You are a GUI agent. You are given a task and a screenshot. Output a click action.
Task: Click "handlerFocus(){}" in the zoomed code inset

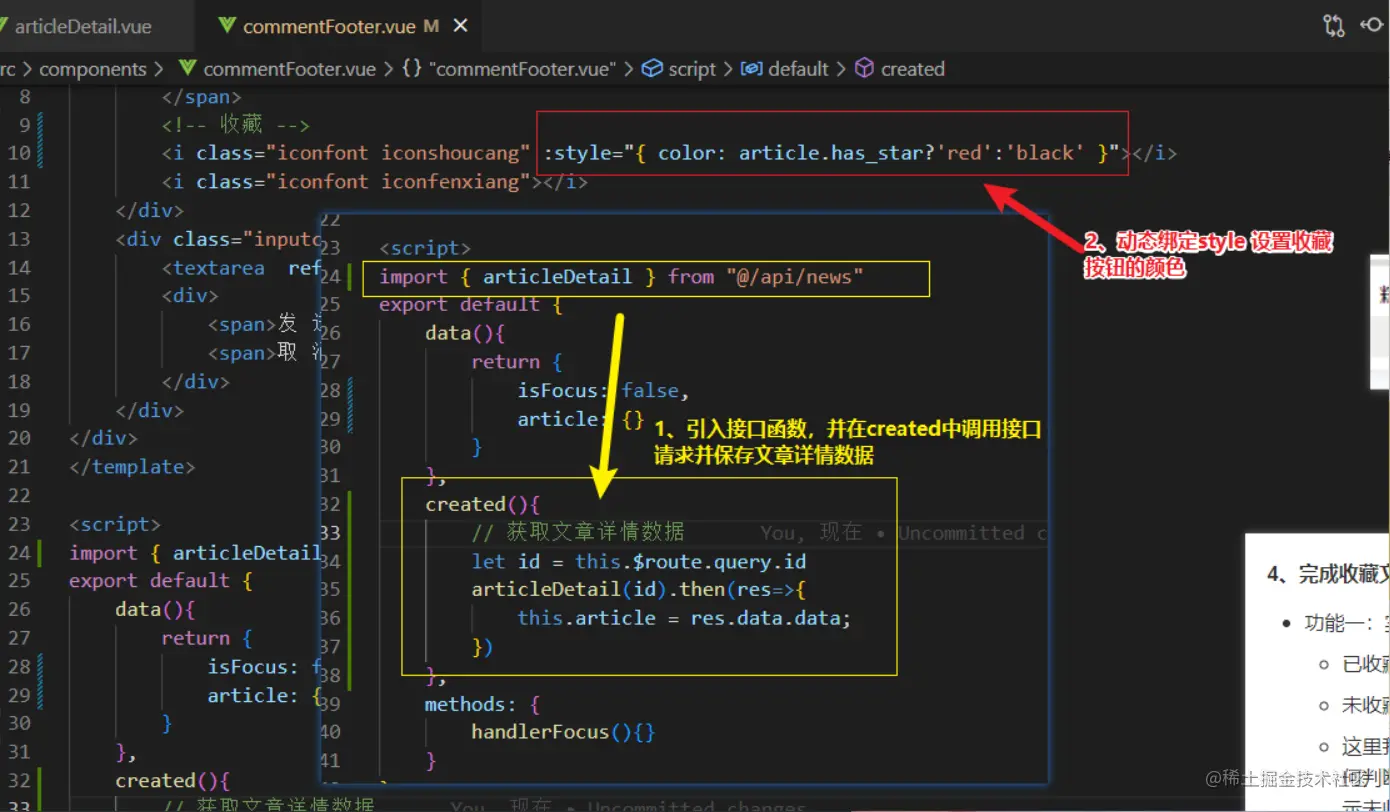pos(563,732)
